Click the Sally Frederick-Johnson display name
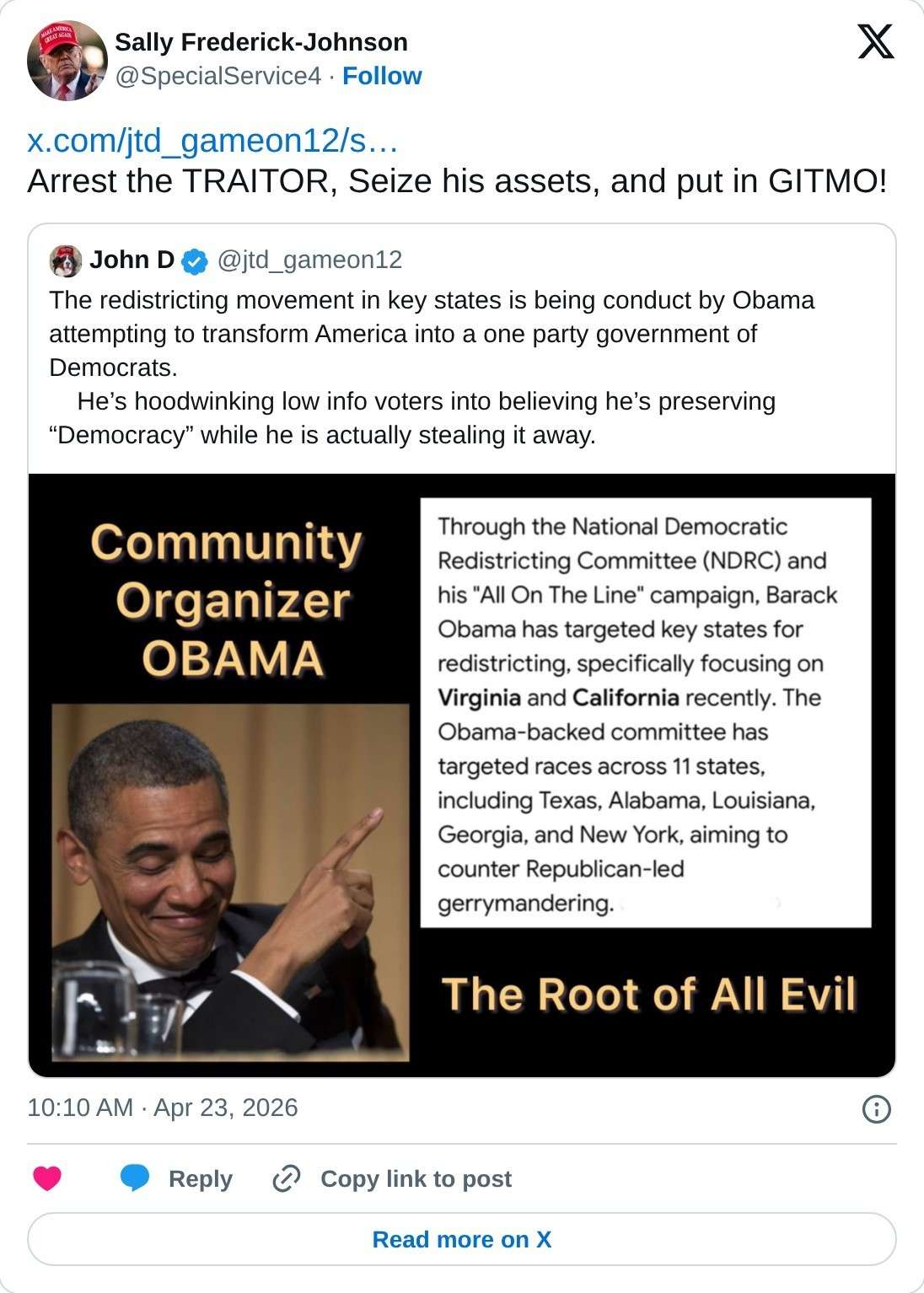The image size is (924, 1293). (x=261, y=42)
